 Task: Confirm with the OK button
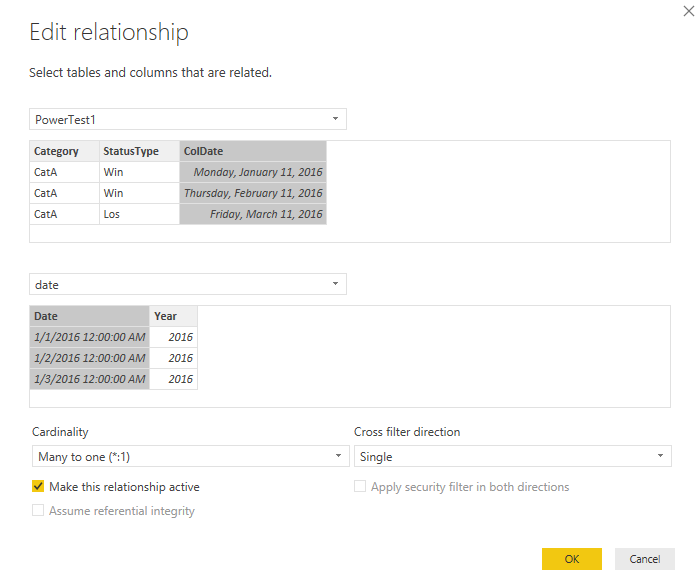(x=572, y=559)
